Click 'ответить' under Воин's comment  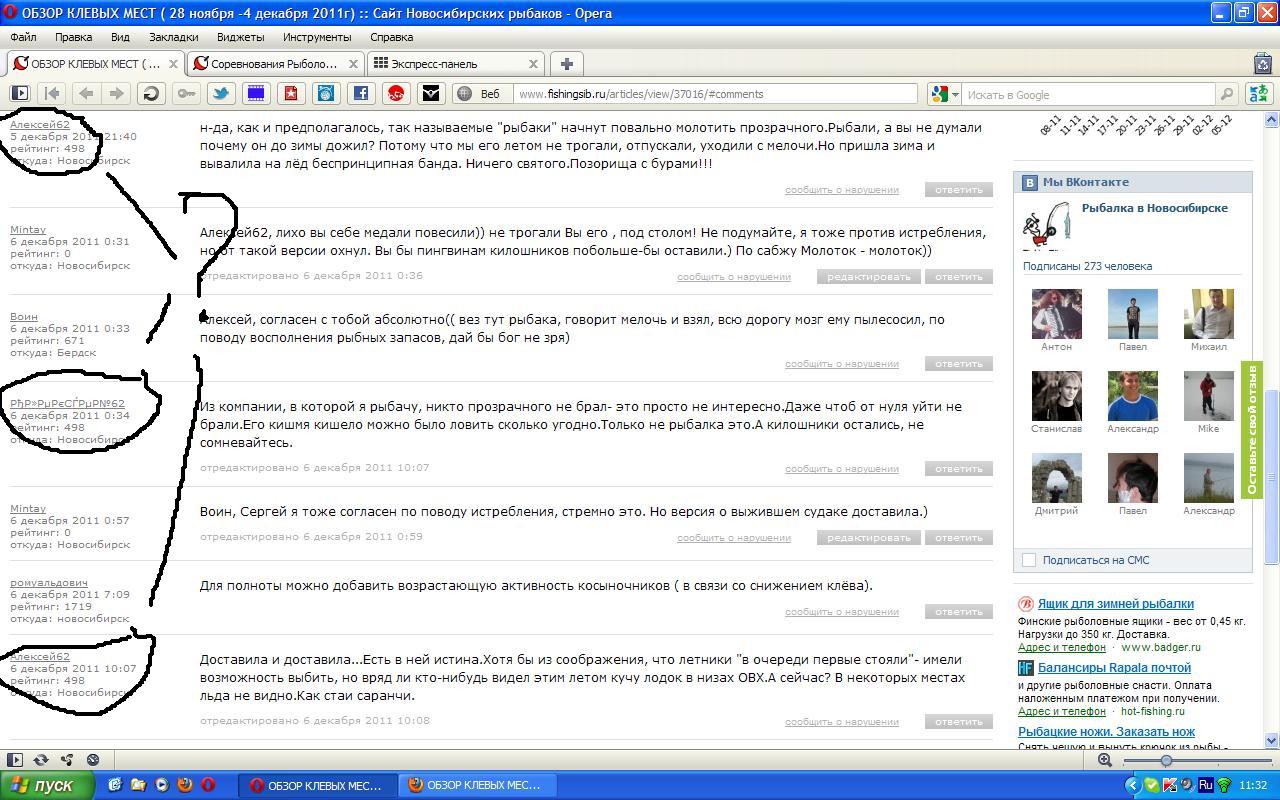click(958, 364)
